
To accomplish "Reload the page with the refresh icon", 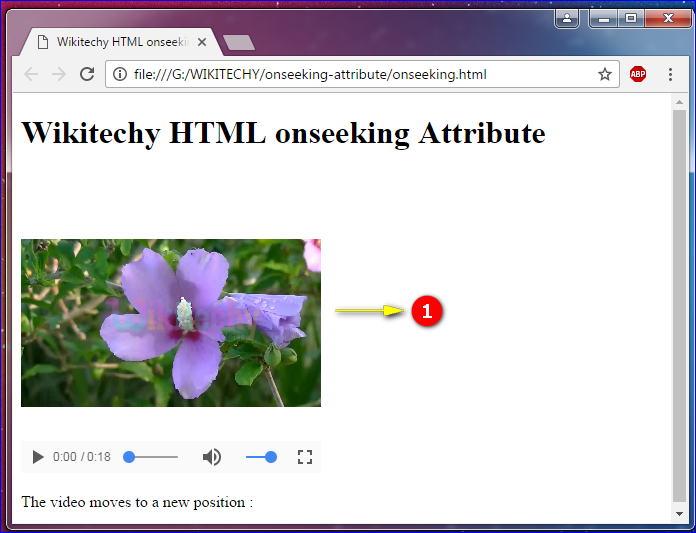I will coord(87,74).
